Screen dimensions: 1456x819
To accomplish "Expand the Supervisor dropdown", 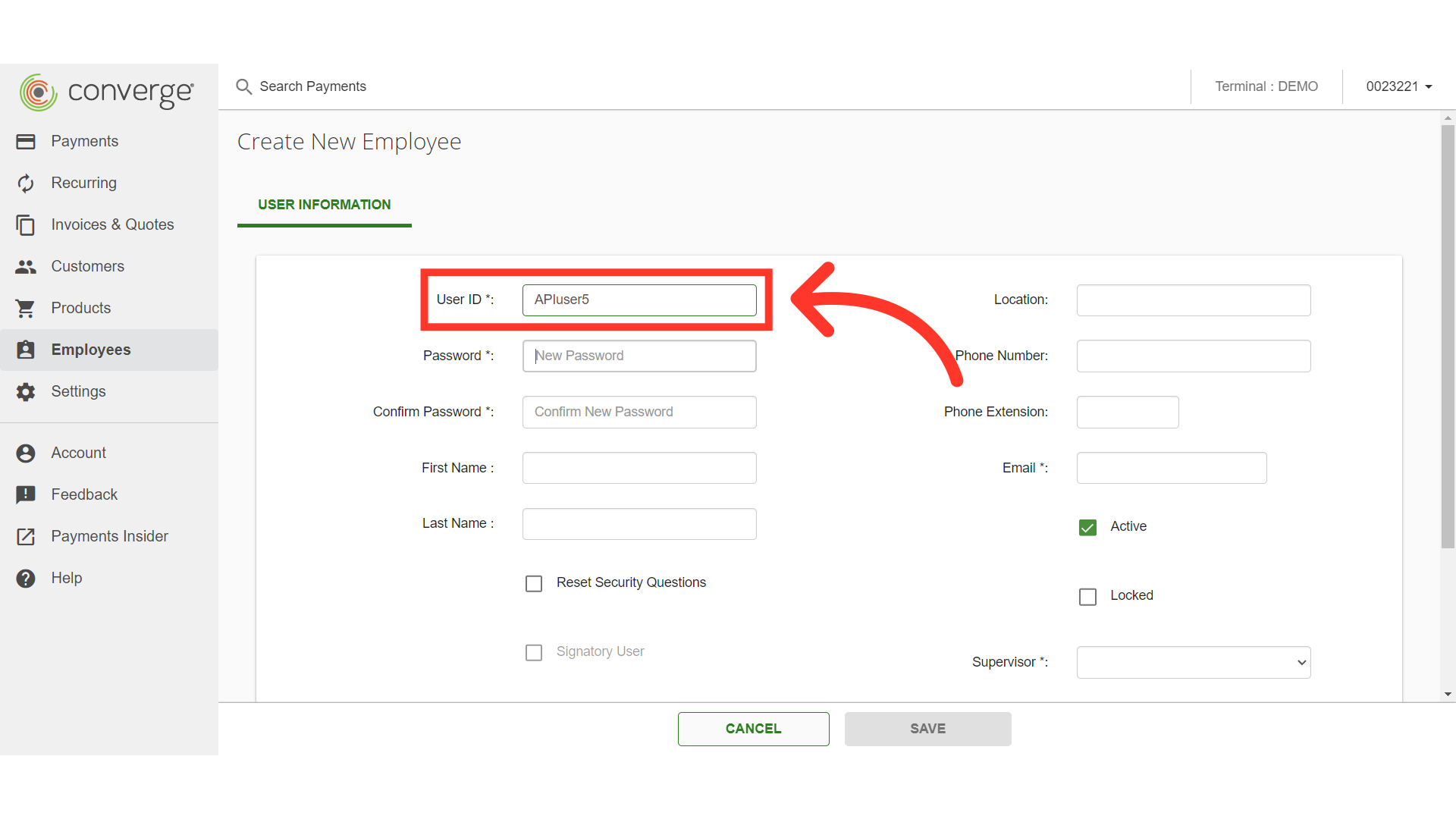I will pyautogui.click(x=1193, y=662).
